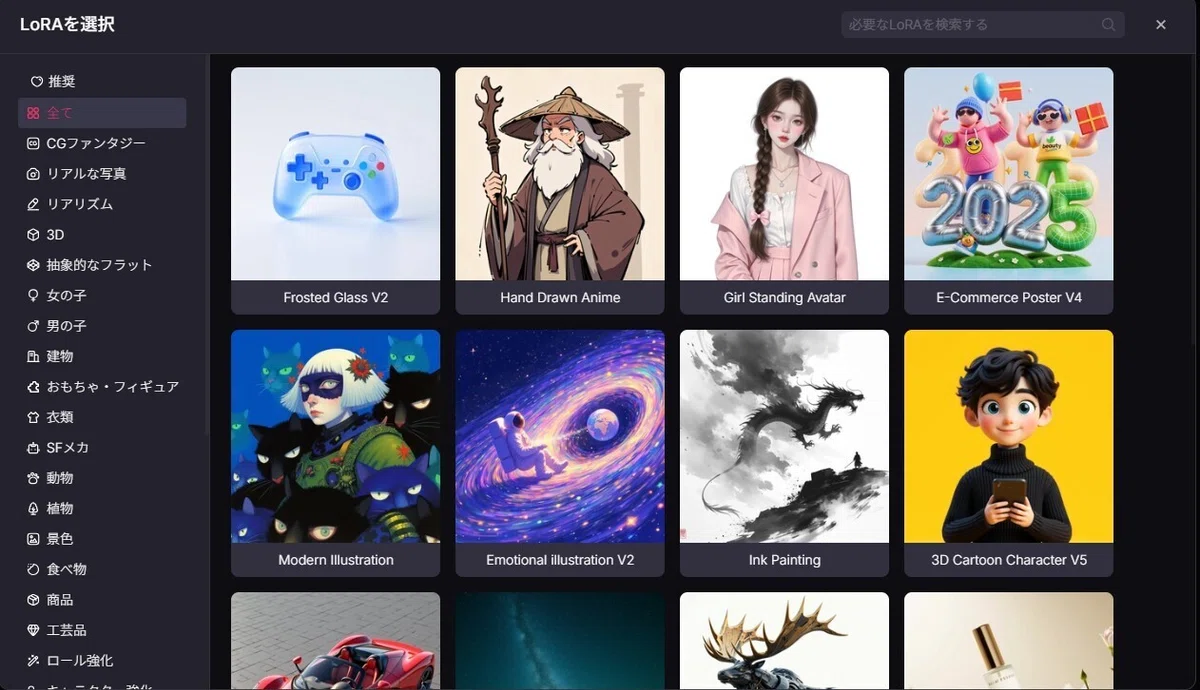
Task: Click the food icon beside 食べ物
Action: pos(34,569)
